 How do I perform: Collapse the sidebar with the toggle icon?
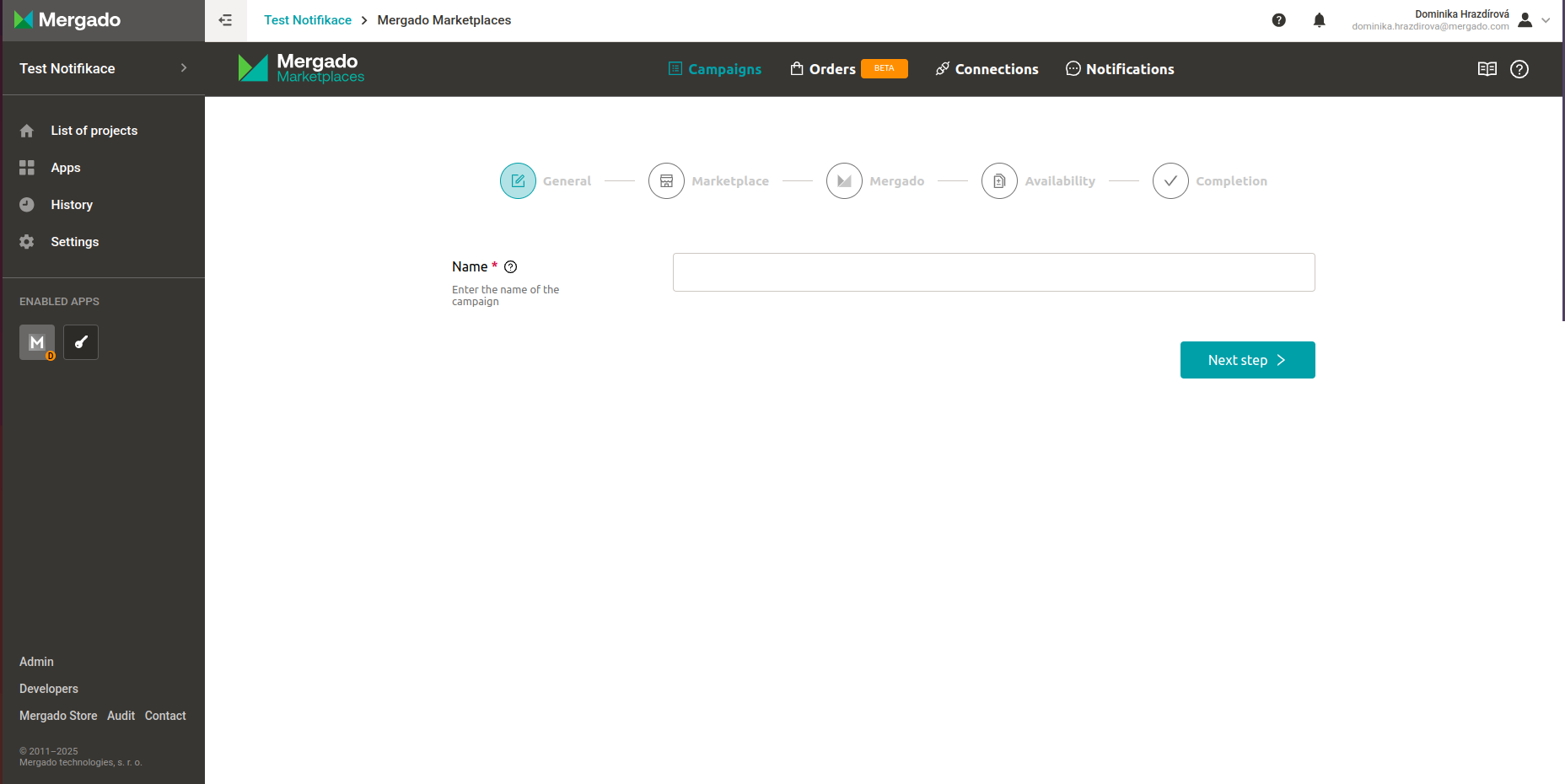pos(225,20)
